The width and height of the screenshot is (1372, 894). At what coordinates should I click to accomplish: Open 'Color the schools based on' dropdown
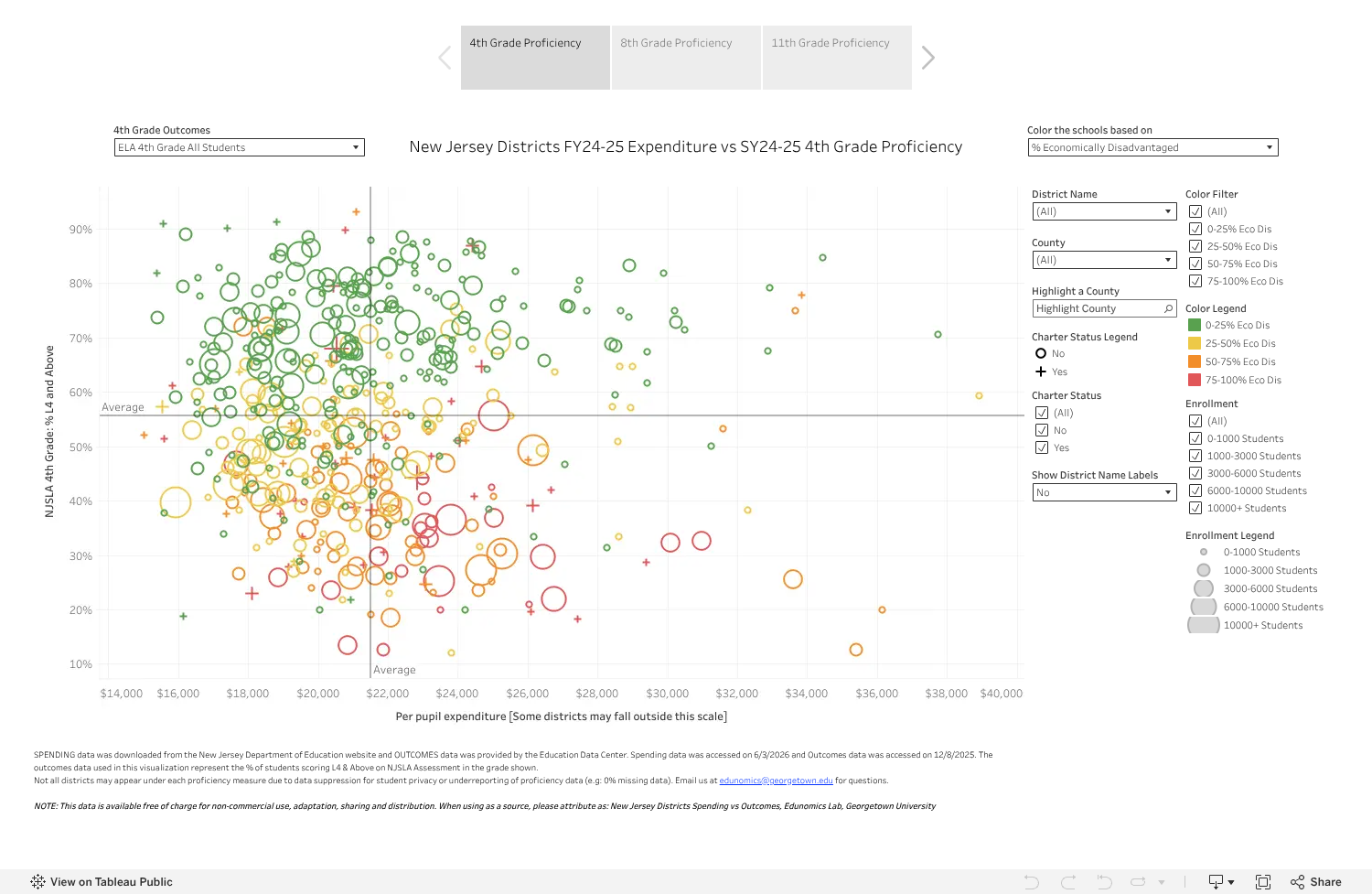coord(1152,147)
